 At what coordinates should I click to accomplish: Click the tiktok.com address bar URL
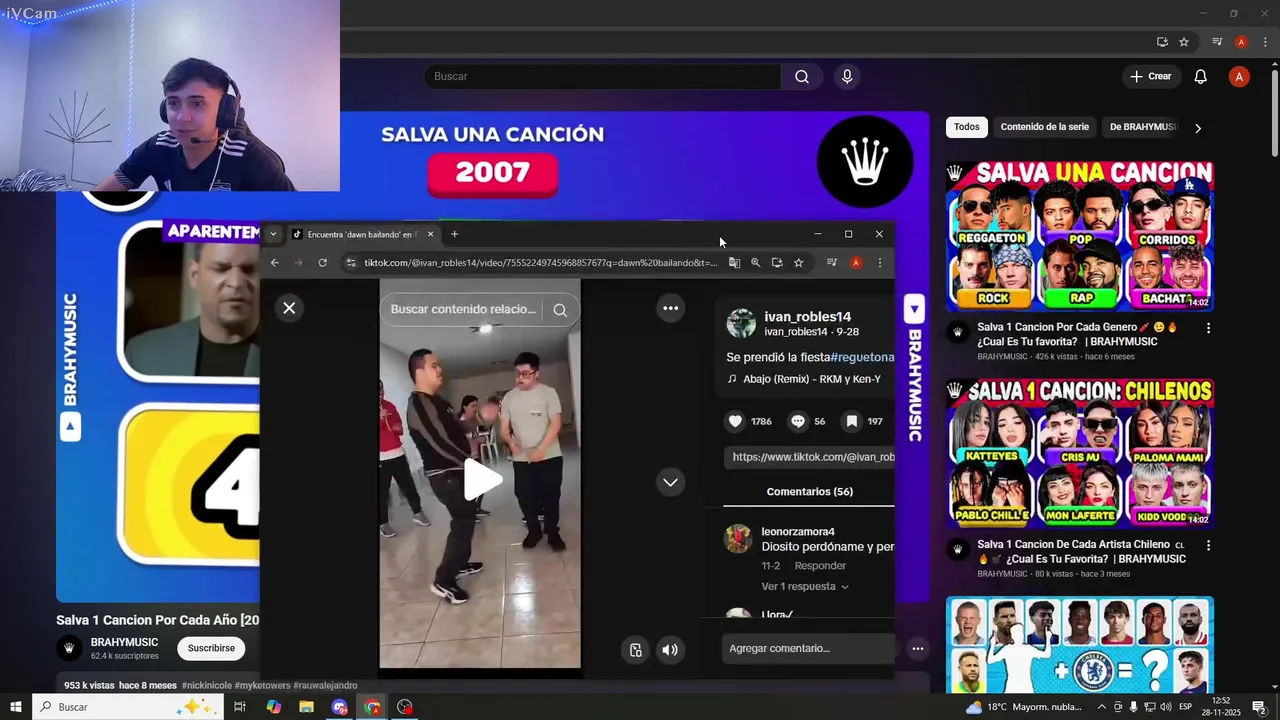[540, 263]
